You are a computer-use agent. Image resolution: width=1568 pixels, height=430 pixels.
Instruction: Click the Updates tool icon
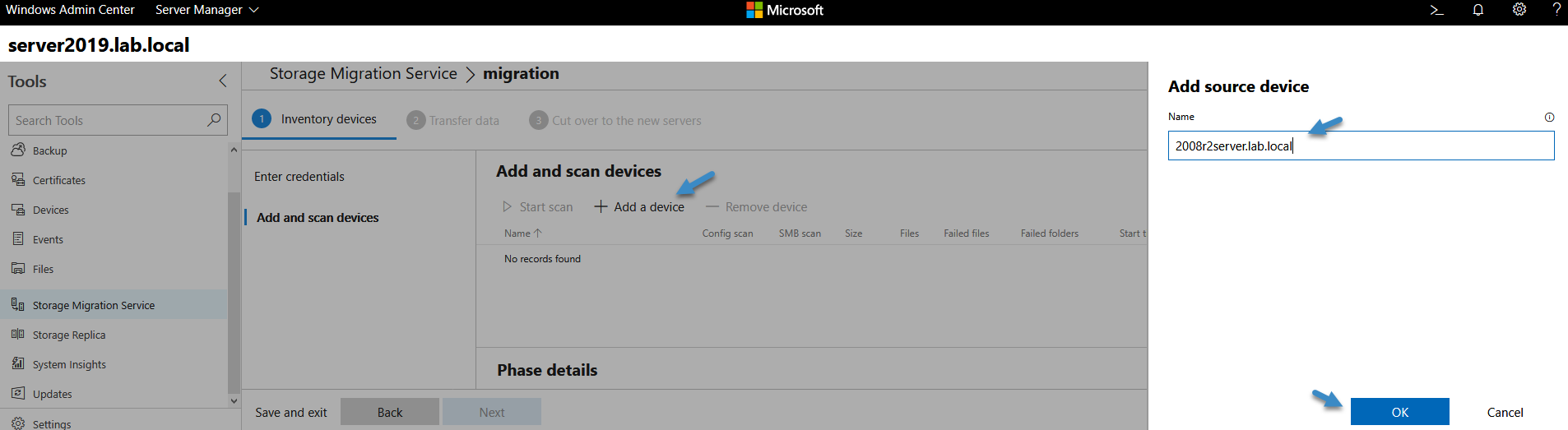pos(18,393)
